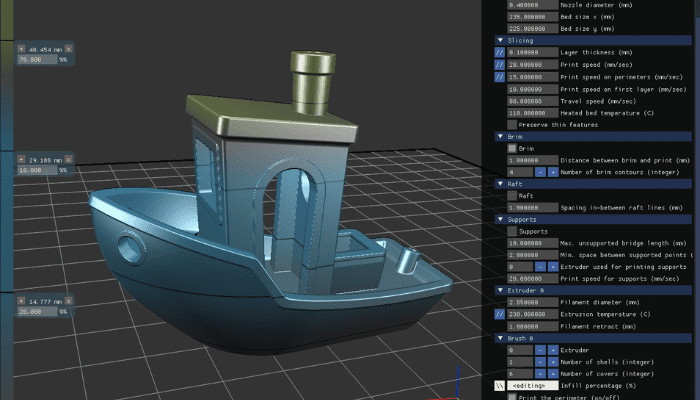The height and width of the screenshot is (400, 700).
Task: Click Print speed on perimeters field
Action: [533, 77]
